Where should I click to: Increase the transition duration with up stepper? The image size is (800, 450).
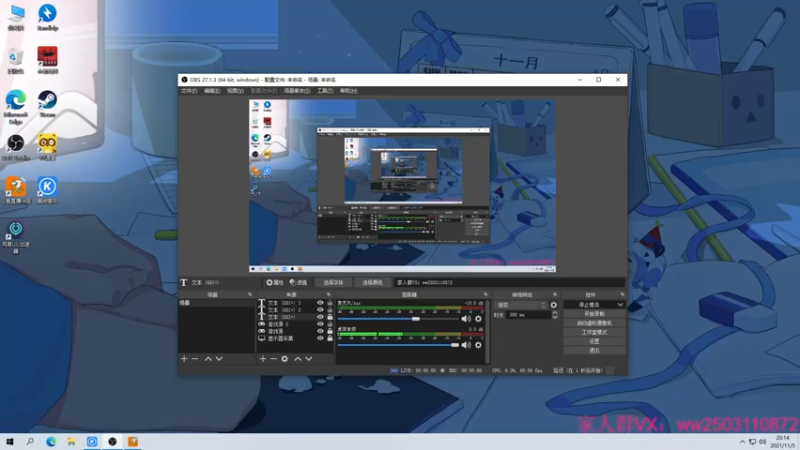555,313
